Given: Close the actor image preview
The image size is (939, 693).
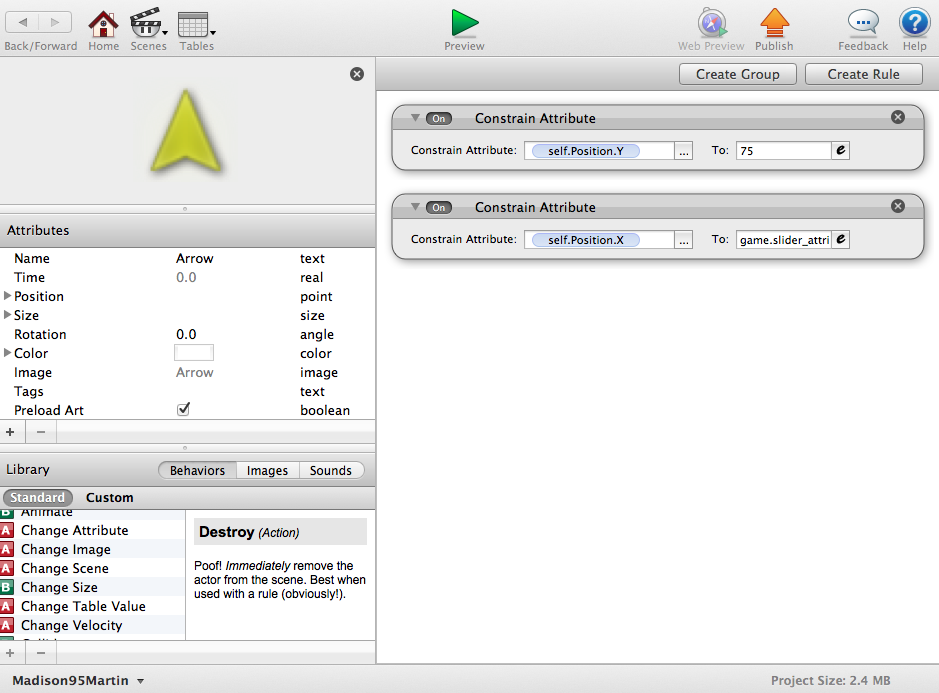Looking at the screenshot, I should pyautogui.click(x=357, y=74).
